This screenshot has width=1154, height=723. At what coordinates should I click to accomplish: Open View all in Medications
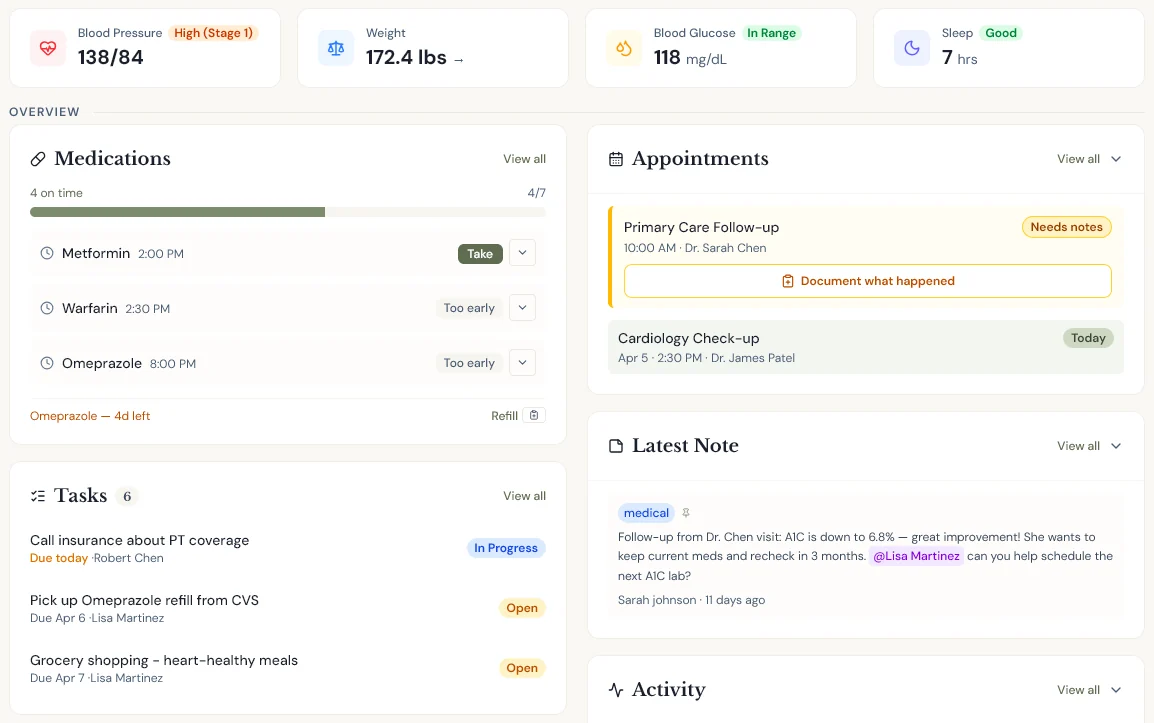click(525, 159)
